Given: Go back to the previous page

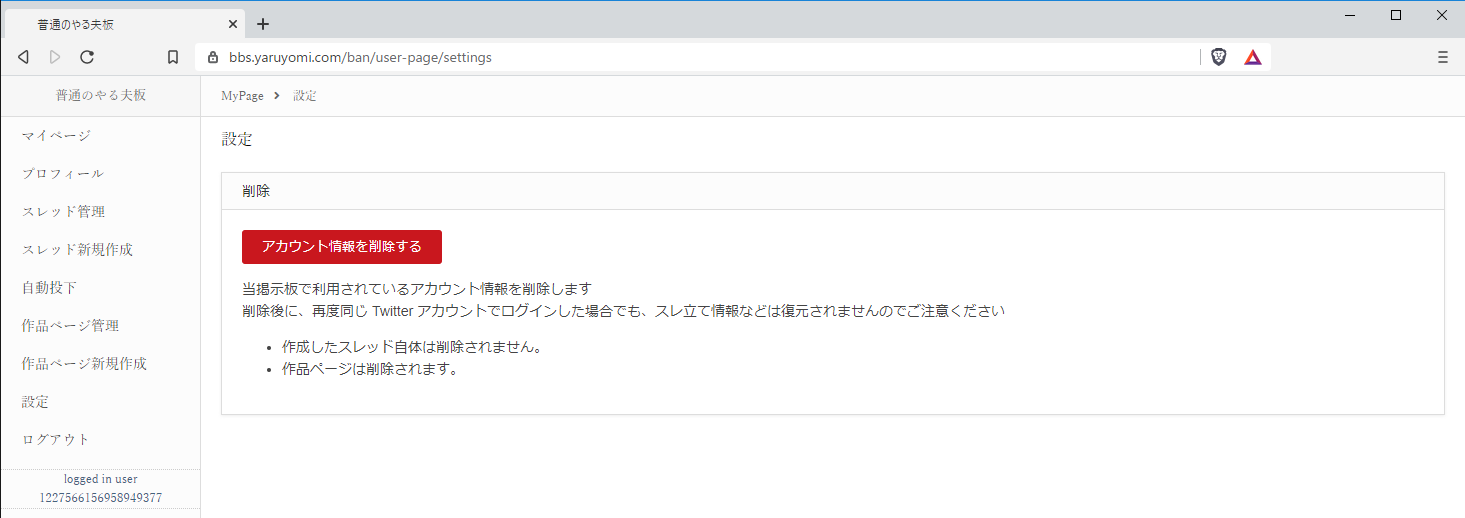Looking at the screenshot, I should [x=23, y=57].
